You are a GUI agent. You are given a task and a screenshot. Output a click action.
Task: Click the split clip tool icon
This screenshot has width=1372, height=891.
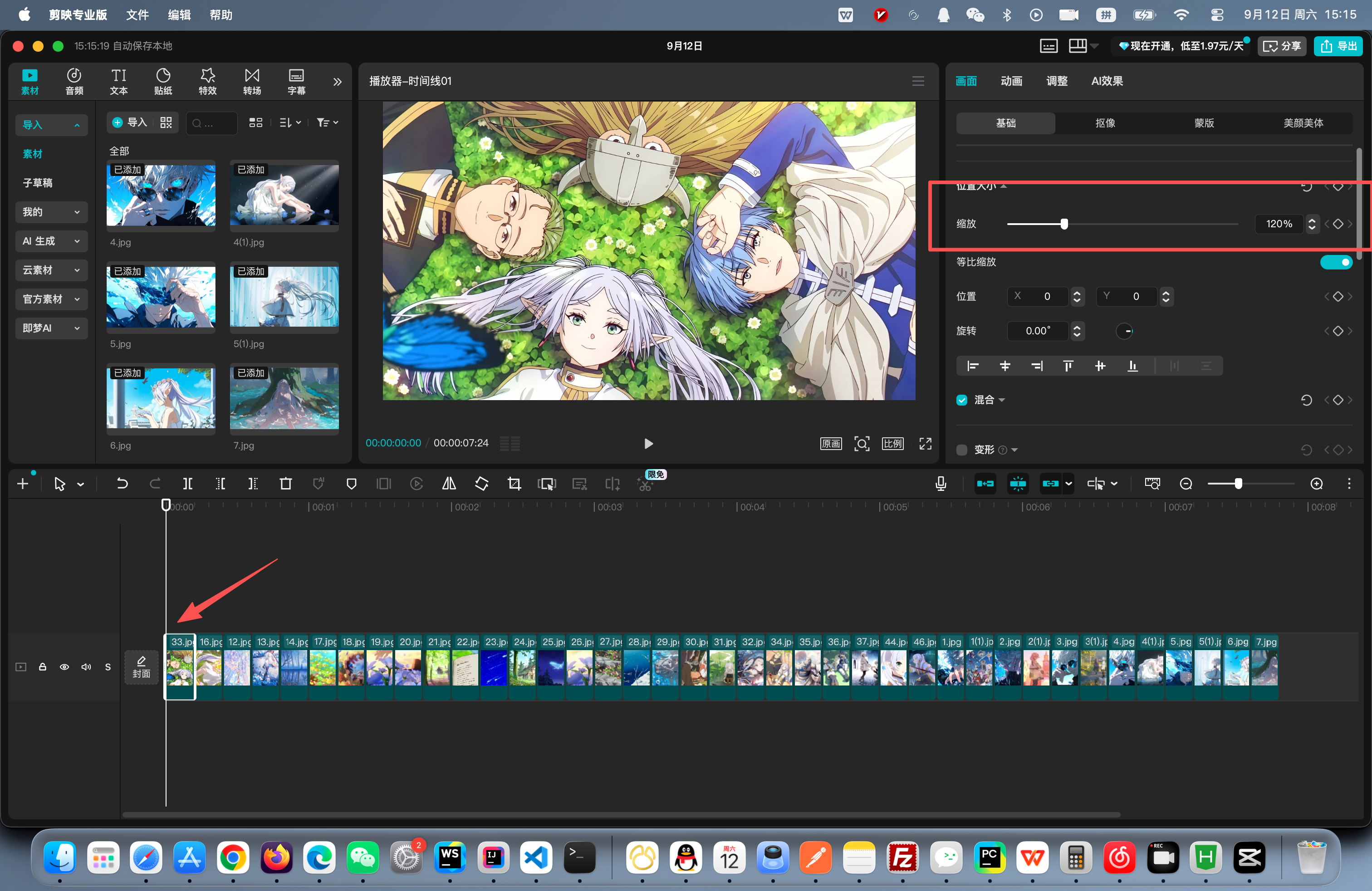click(187, 484)
